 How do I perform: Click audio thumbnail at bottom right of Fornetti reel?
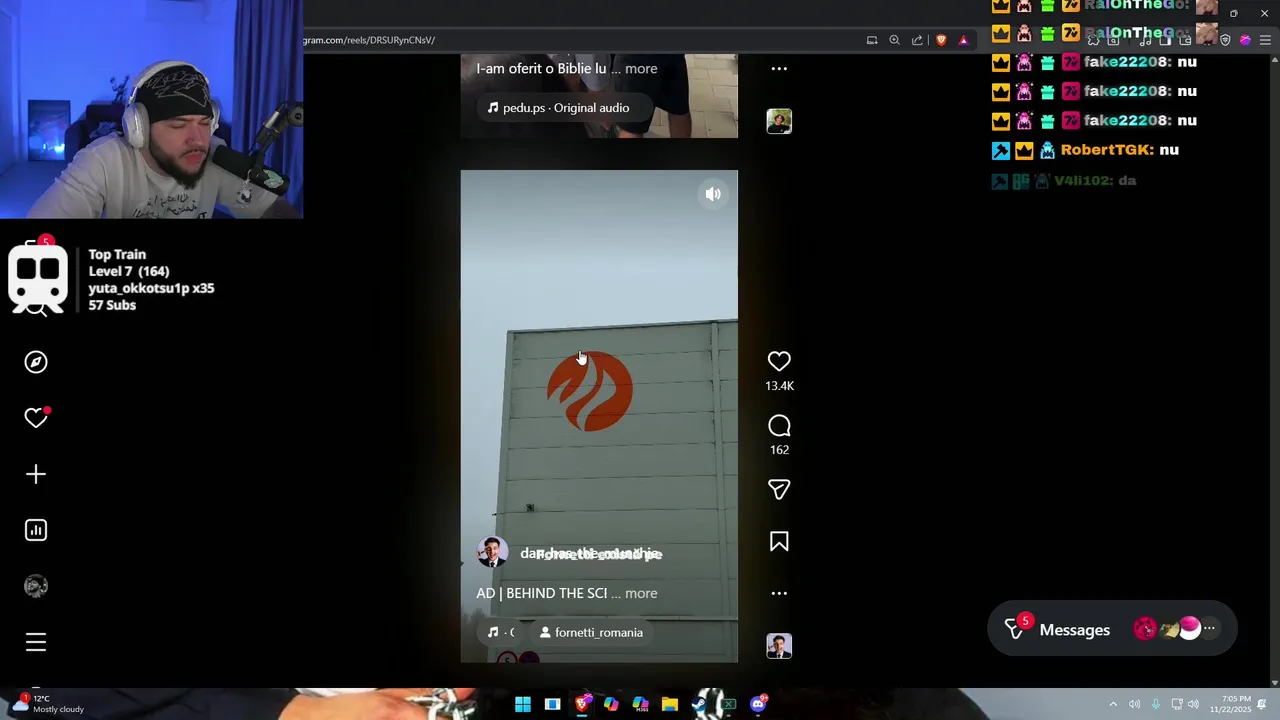tap(779, 646)
